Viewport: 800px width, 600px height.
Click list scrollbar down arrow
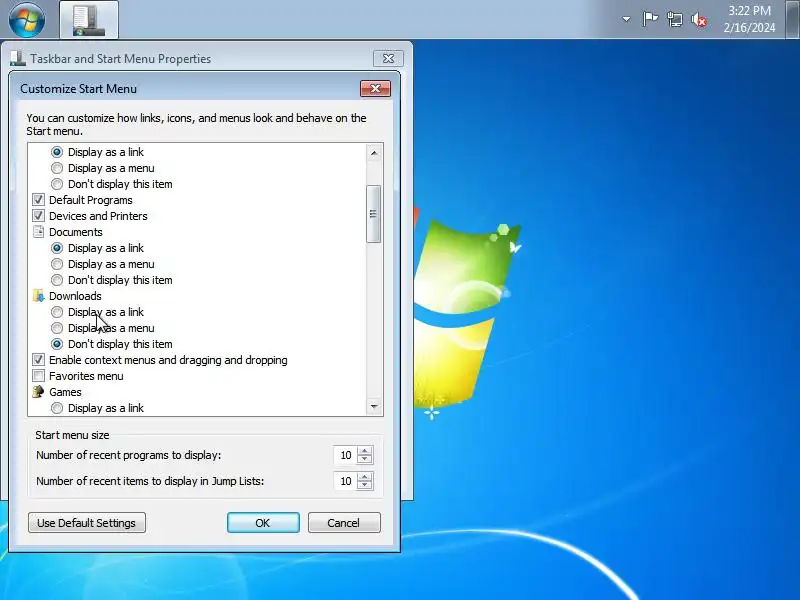(374, 407)
